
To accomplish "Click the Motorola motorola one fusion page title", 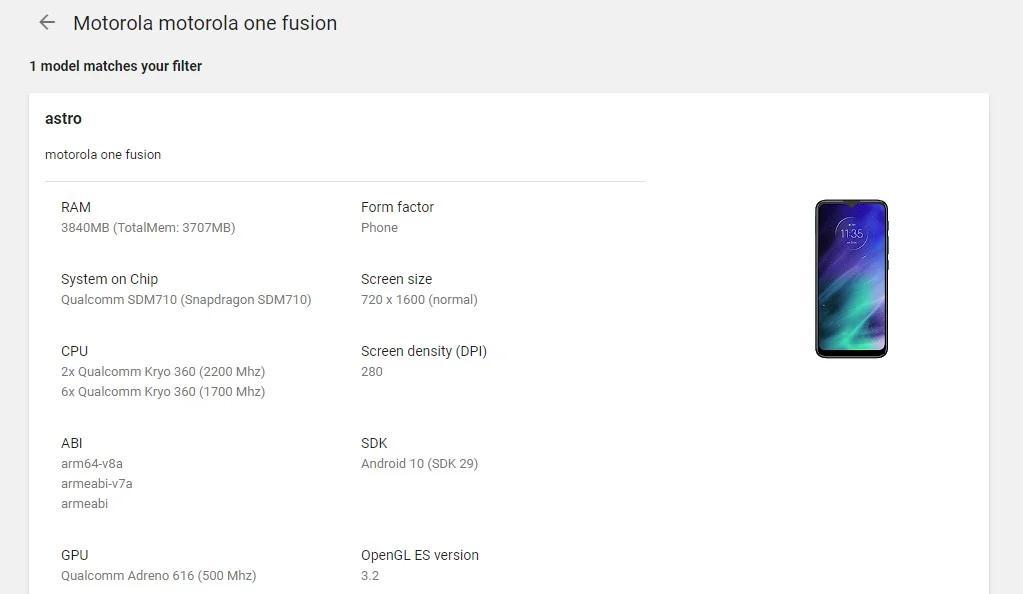I will click(x=205, y=22).
